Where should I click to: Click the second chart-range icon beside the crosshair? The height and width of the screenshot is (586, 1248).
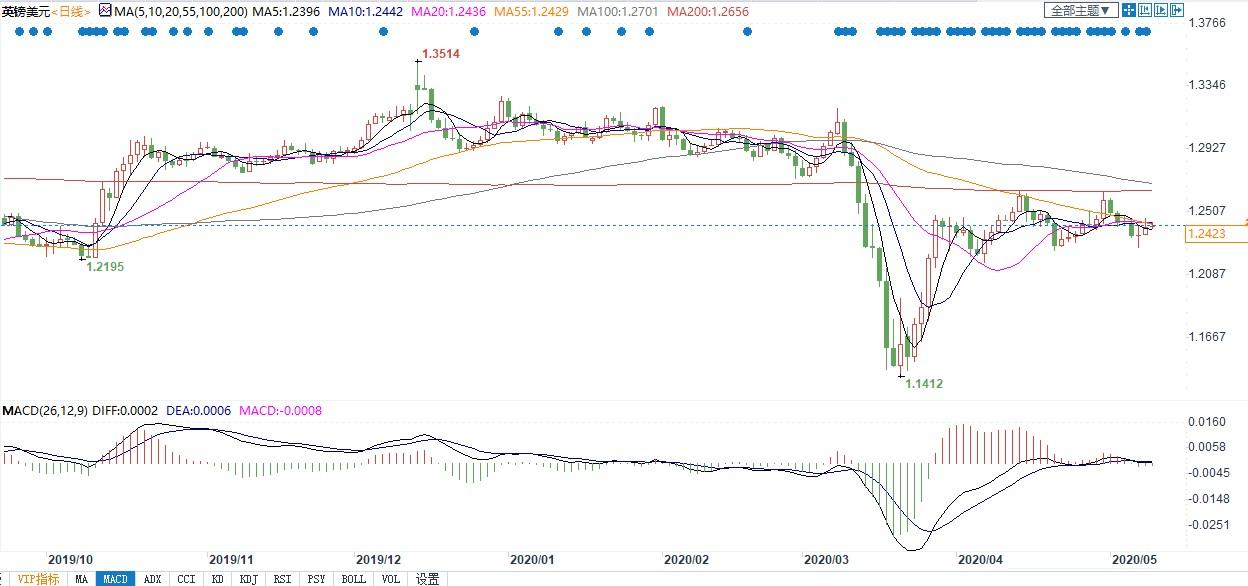pyautogui.click(x=1145, y=10)
